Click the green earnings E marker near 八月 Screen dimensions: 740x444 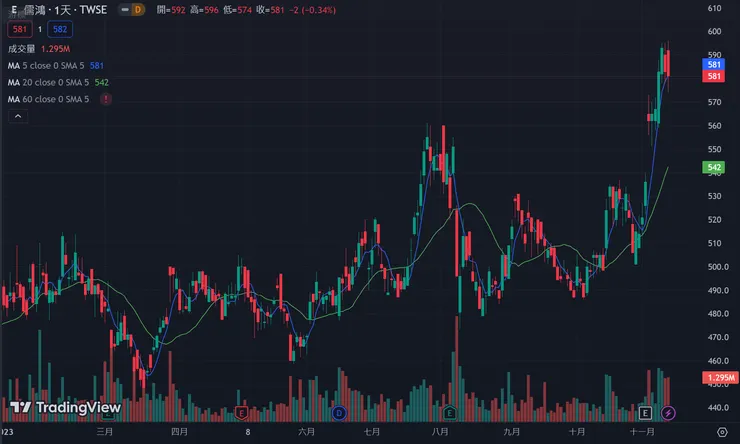[449, 413]
